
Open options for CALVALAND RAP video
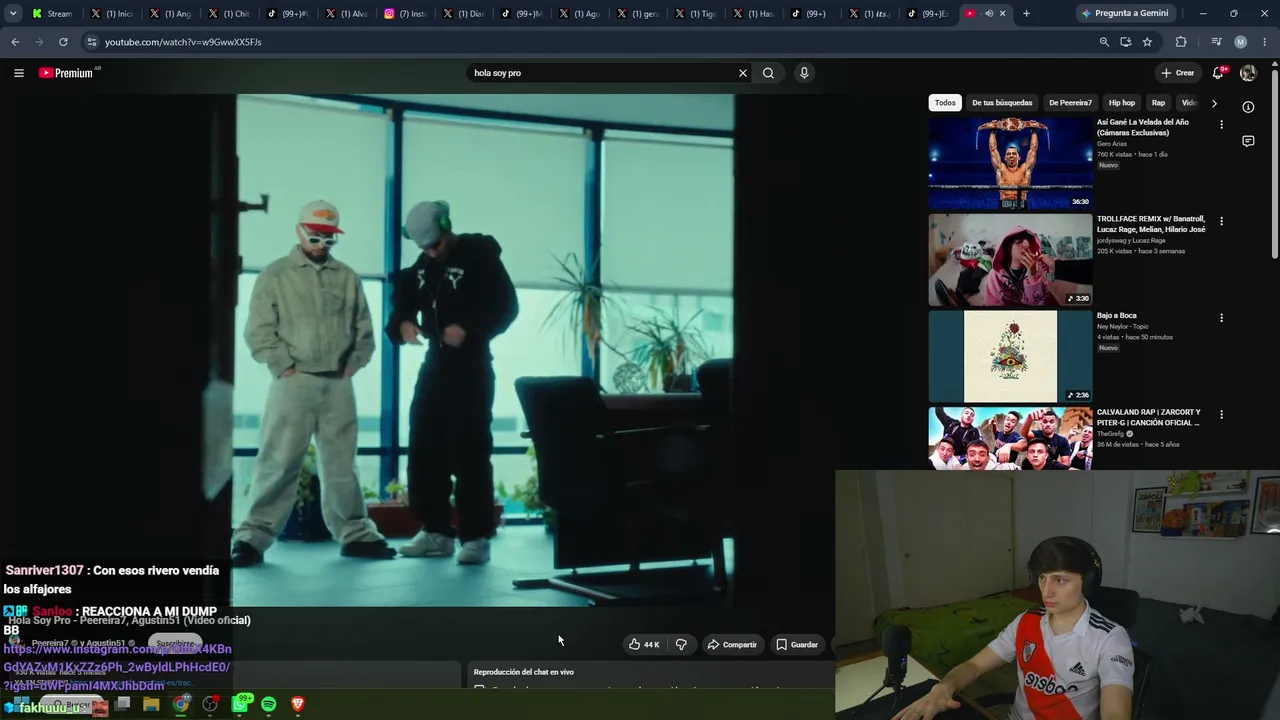coord(1221,414)
